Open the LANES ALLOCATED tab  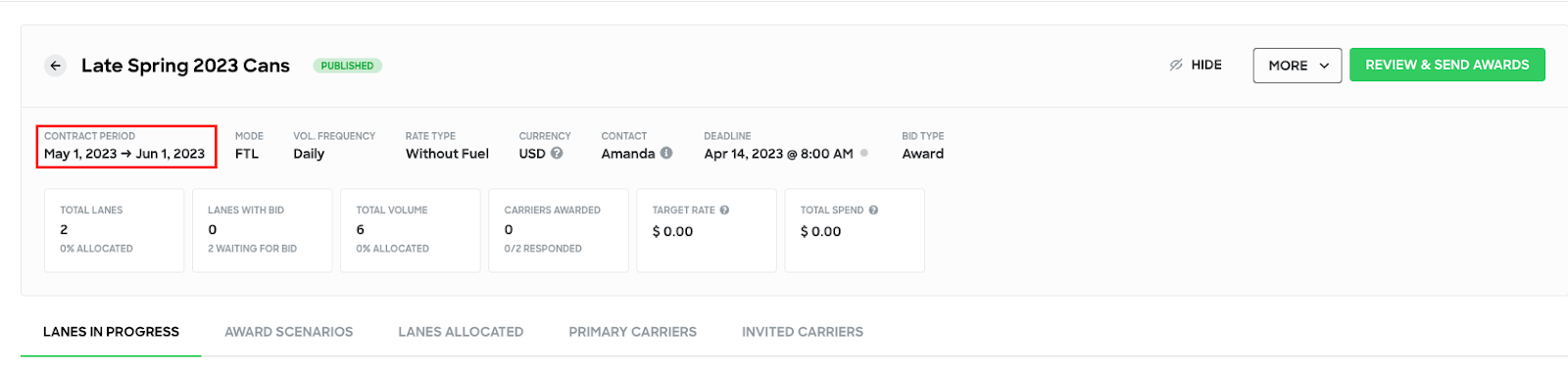click(461, 332)
